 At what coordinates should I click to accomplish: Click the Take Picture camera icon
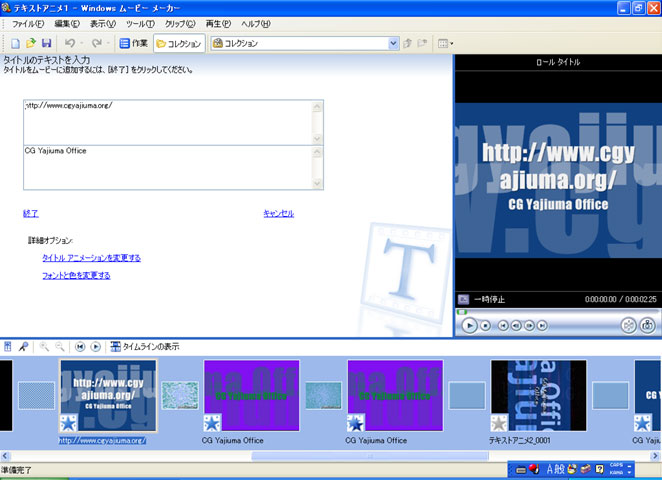[647, 325]
